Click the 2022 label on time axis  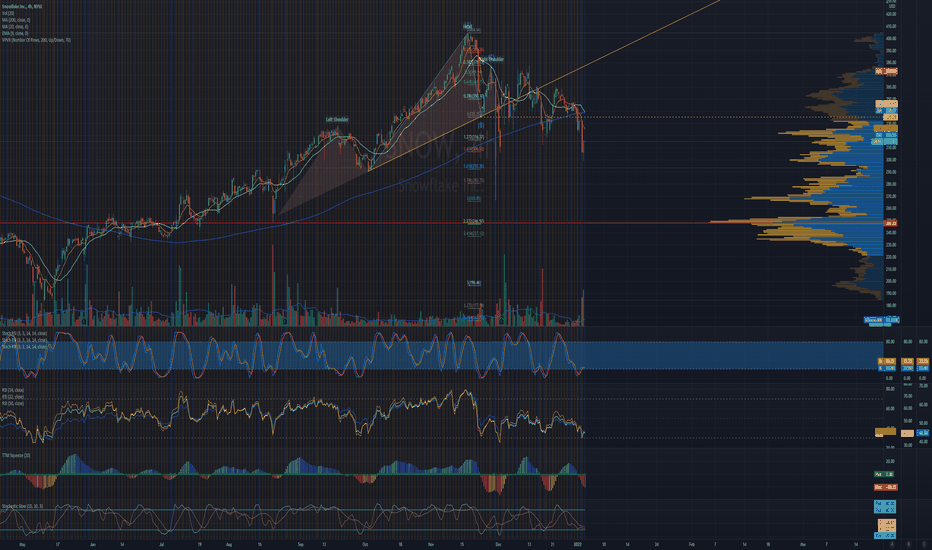(x=577, y=544)
